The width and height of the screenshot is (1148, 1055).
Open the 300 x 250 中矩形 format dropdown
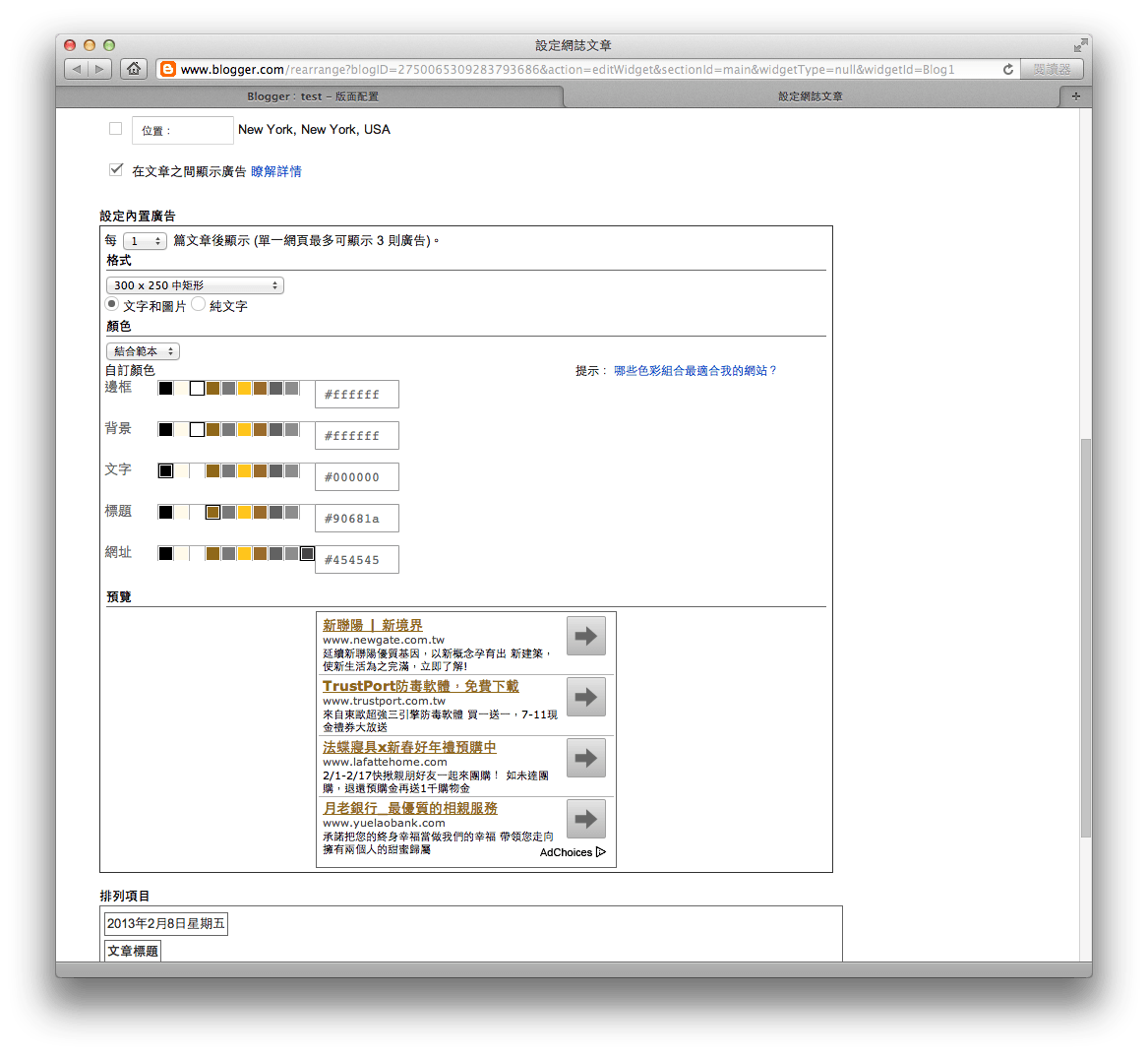click(x=195, y=284)
